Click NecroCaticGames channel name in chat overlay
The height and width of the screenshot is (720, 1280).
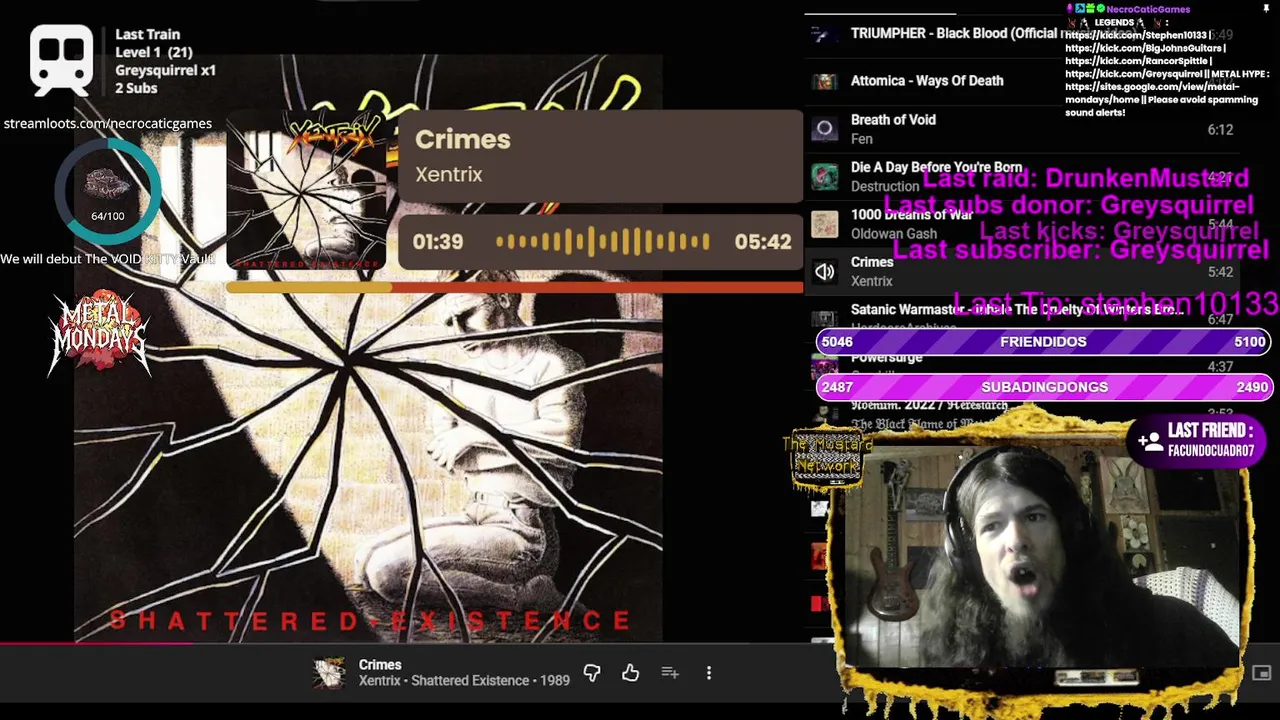coord(1148,9)
